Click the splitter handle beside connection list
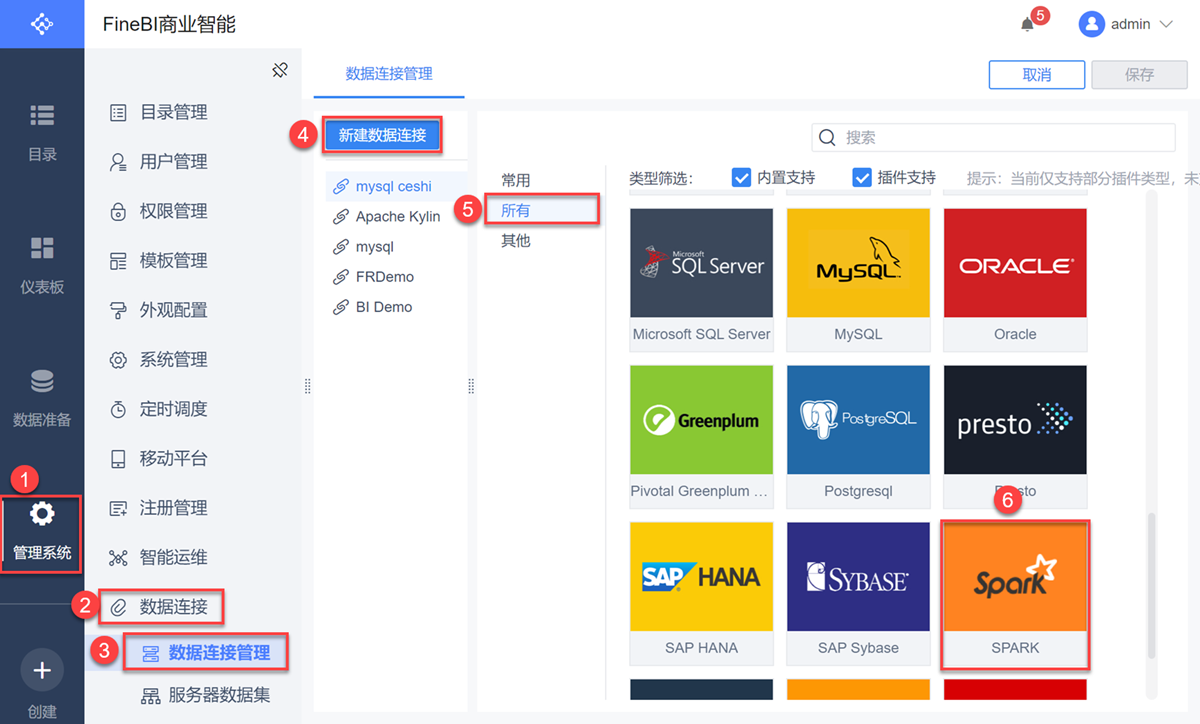 coord(471,386)
